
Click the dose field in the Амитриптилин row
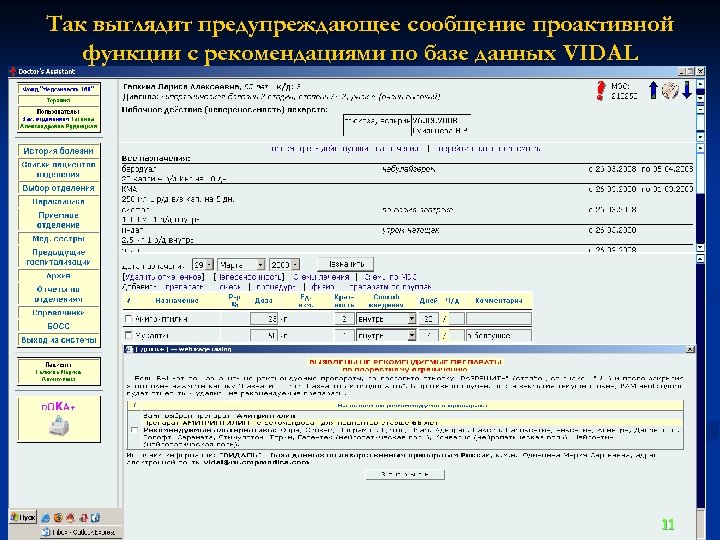point(264,319)
